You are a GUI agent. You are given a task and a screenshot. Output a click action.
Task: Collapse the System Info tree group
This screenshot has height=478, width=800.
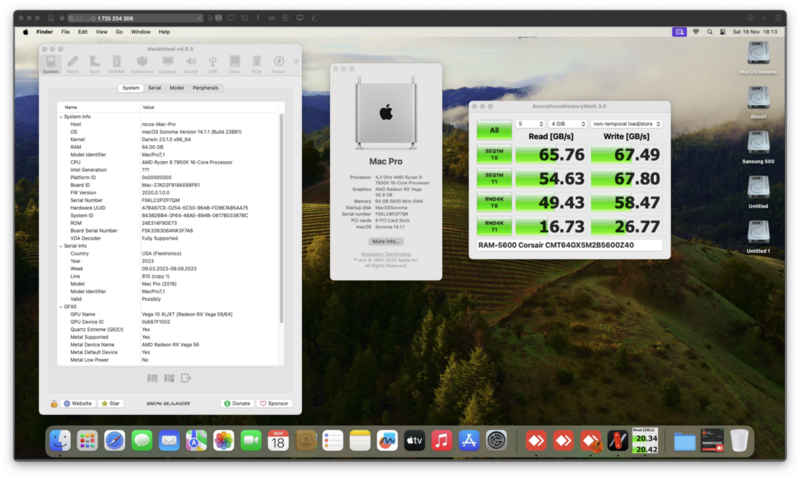coord(60,117)
